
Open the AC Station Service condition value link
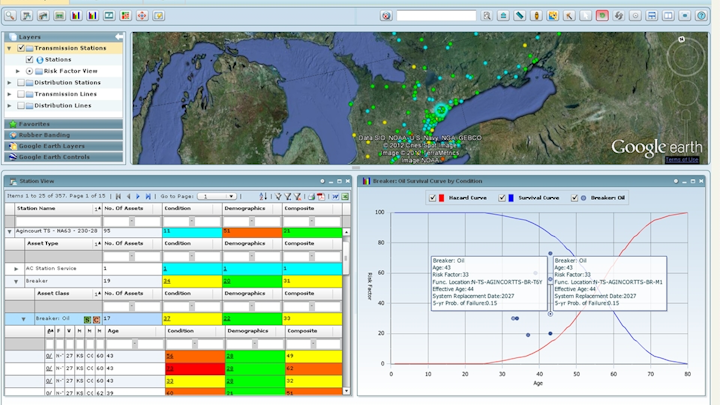point(165,269)
